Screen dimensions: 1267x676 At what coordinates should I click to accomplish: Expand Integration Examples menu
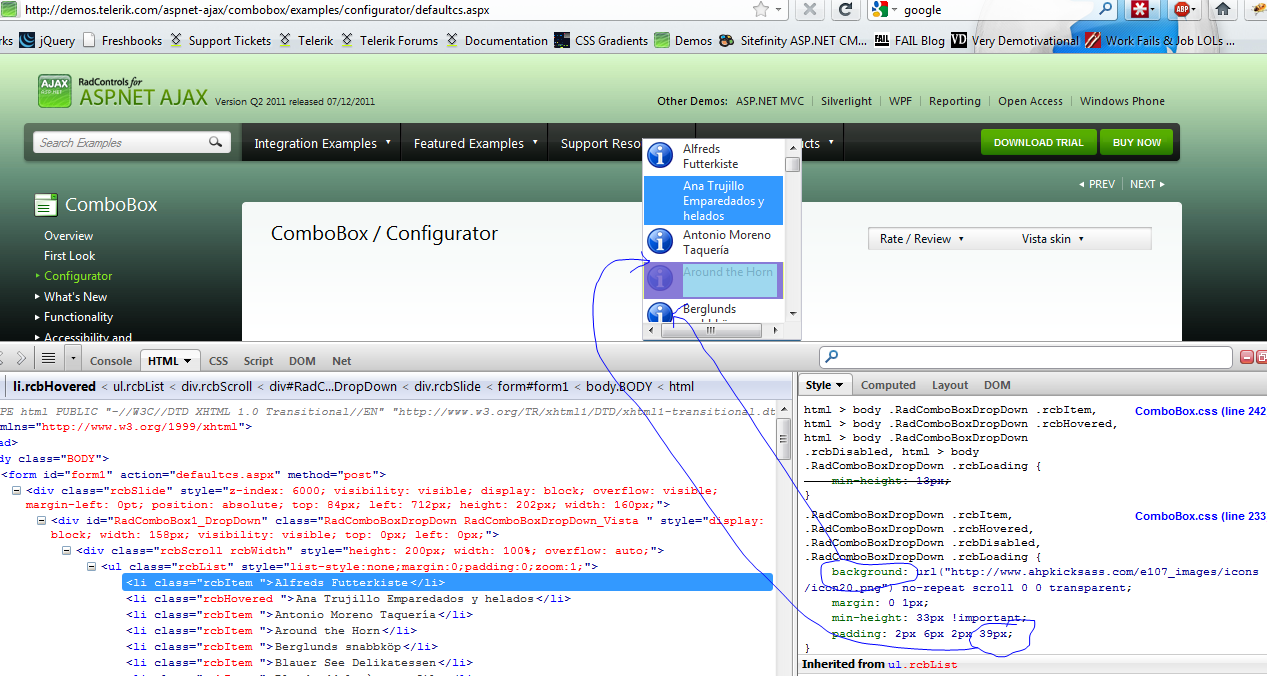(x=388, y=143)
